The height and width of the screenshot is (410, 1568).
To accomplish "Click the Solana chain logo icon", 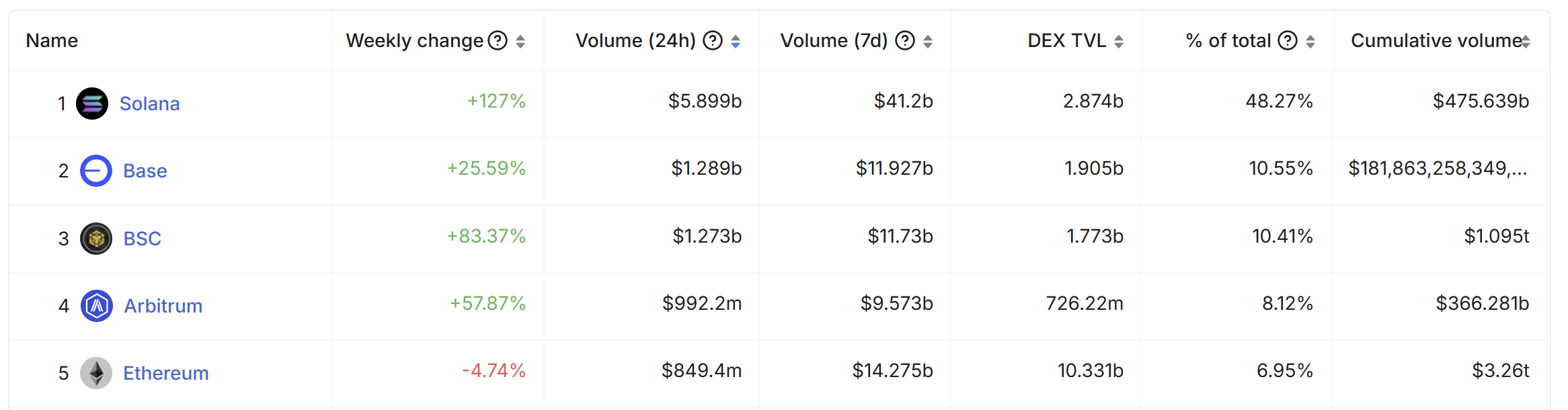I will point(92,104).
